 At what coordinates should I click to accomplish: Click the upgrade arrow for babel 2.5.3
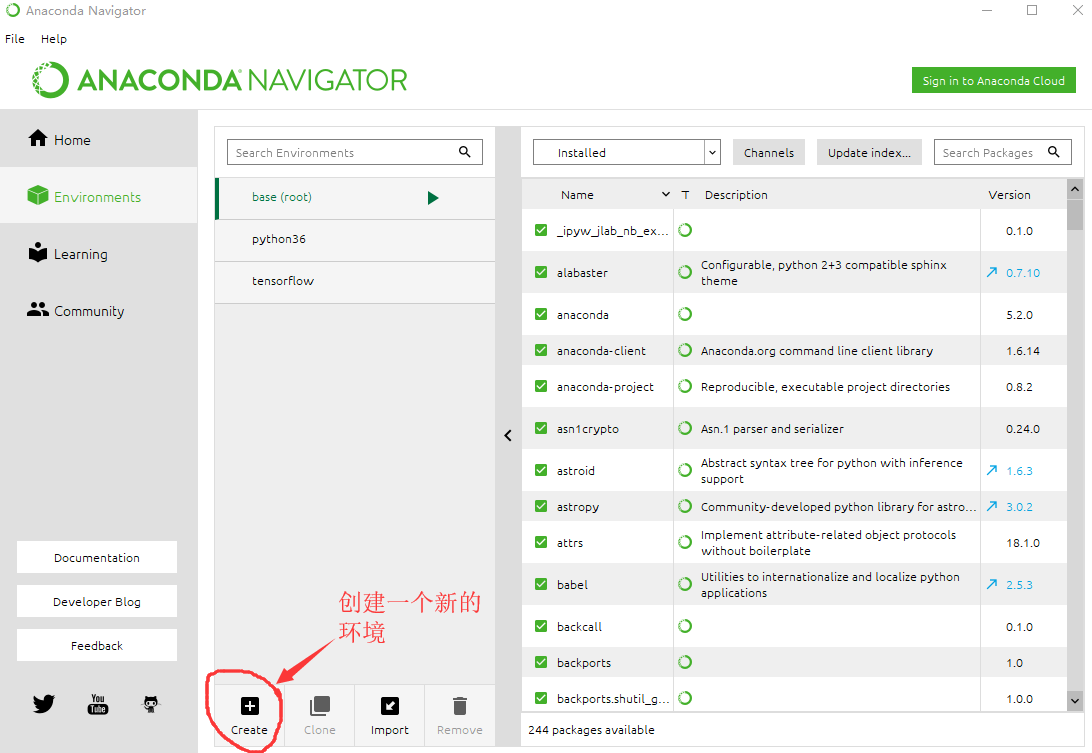[992, 584]
